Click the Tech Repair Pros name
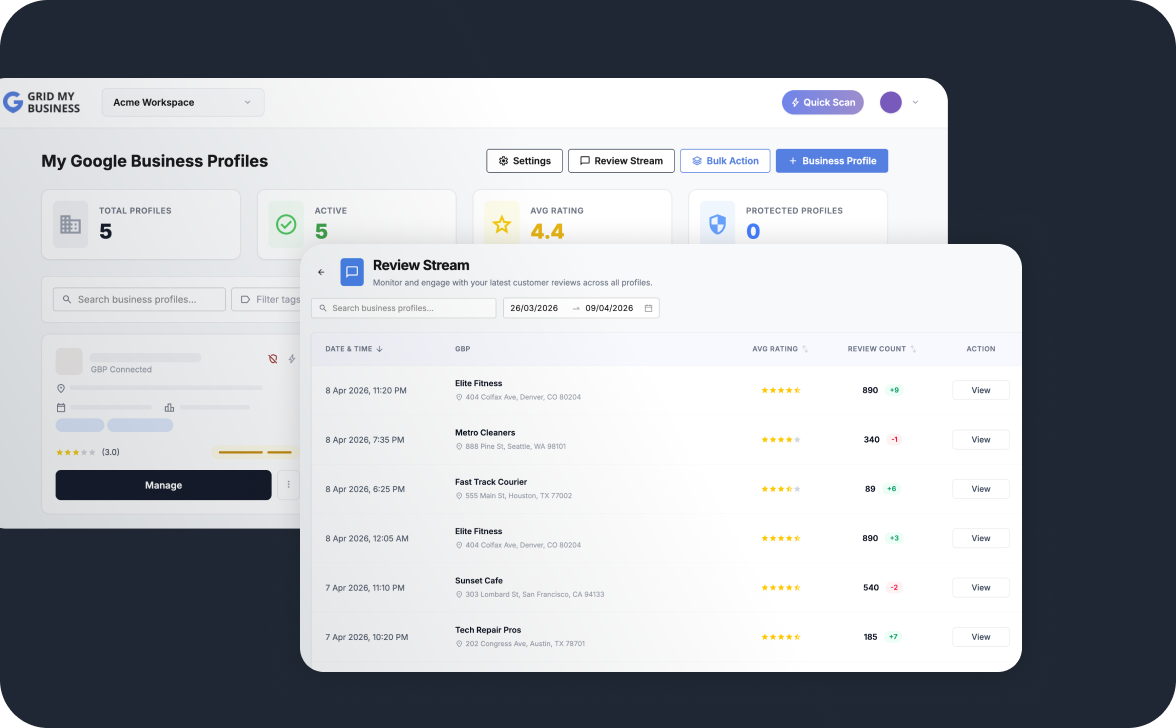This screenshot has width=1176, height=728. [x=488, y=630]
